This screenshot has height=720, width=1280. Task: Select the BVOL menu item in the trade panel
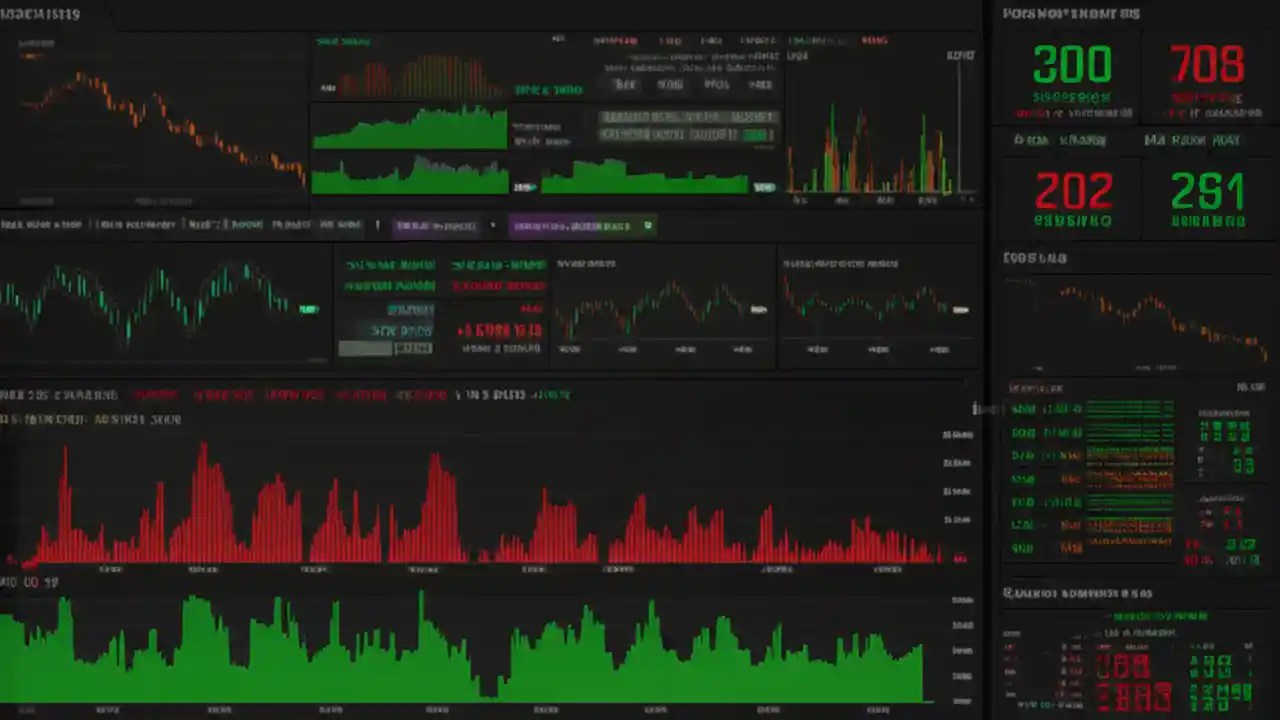coord(717,85)
